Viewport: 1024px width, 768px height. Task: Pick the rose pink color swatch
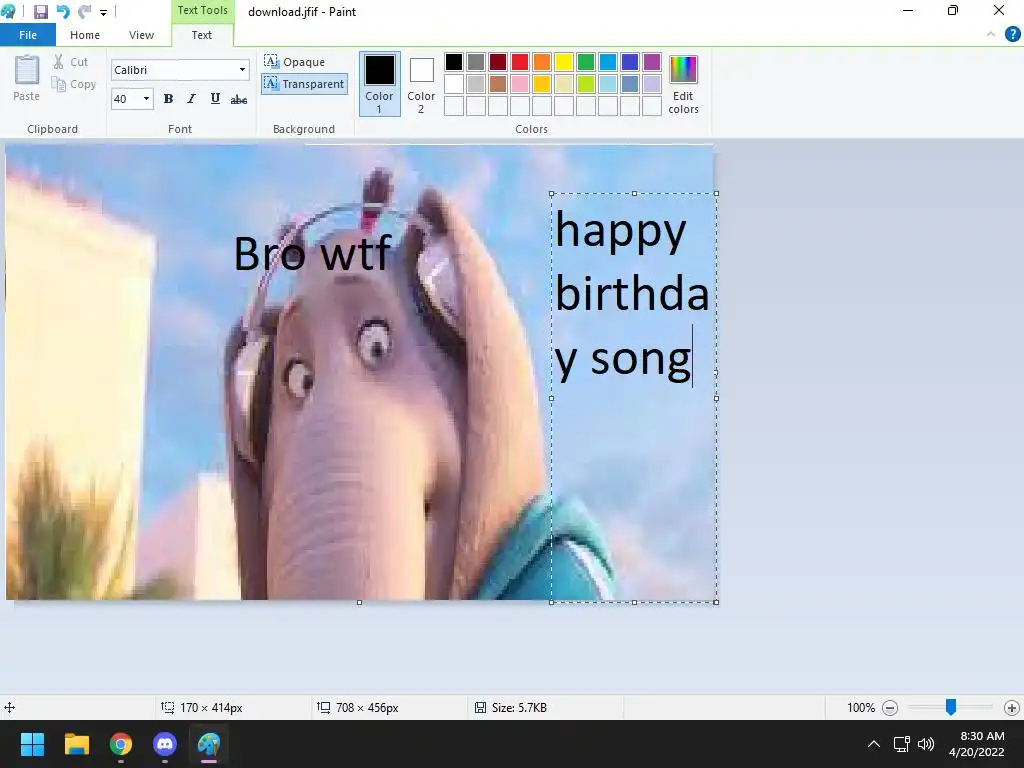[520, 84]
